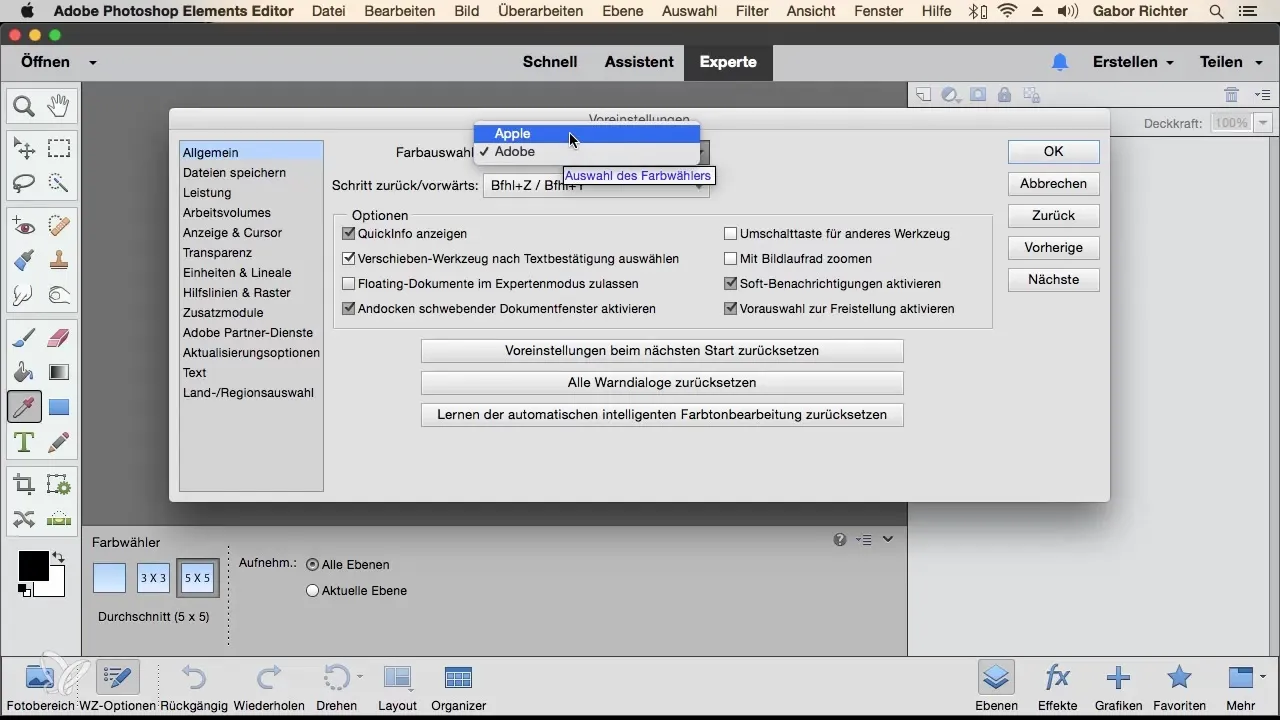Select the Hand tool
Image resolution: width=1280 pixels, height=720 pixels.
pos(59,105)
